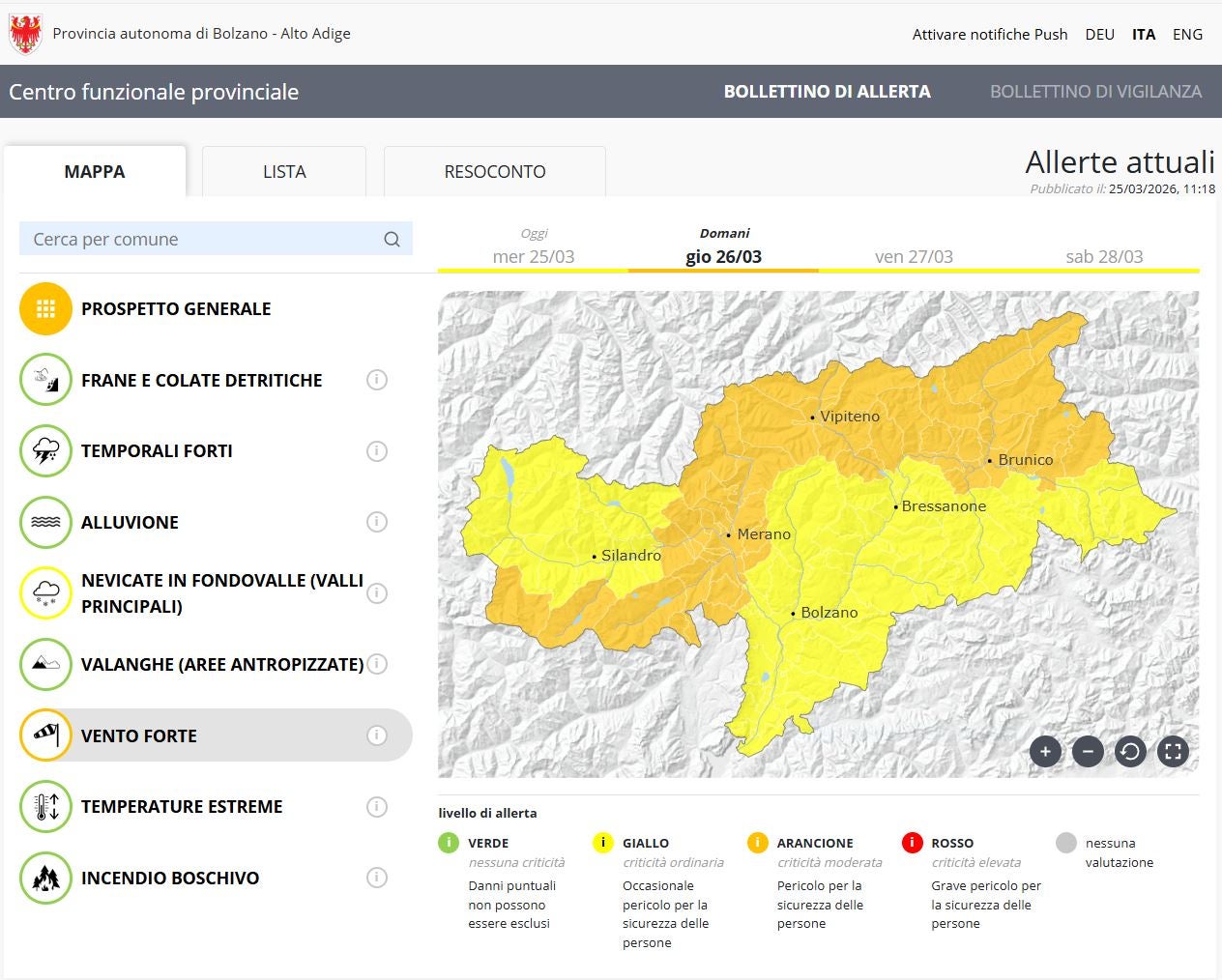The height and width of the screenshot is (980, 1222).
Task: Click Attivare notifiche Push
Action: [x=989, y=34]
